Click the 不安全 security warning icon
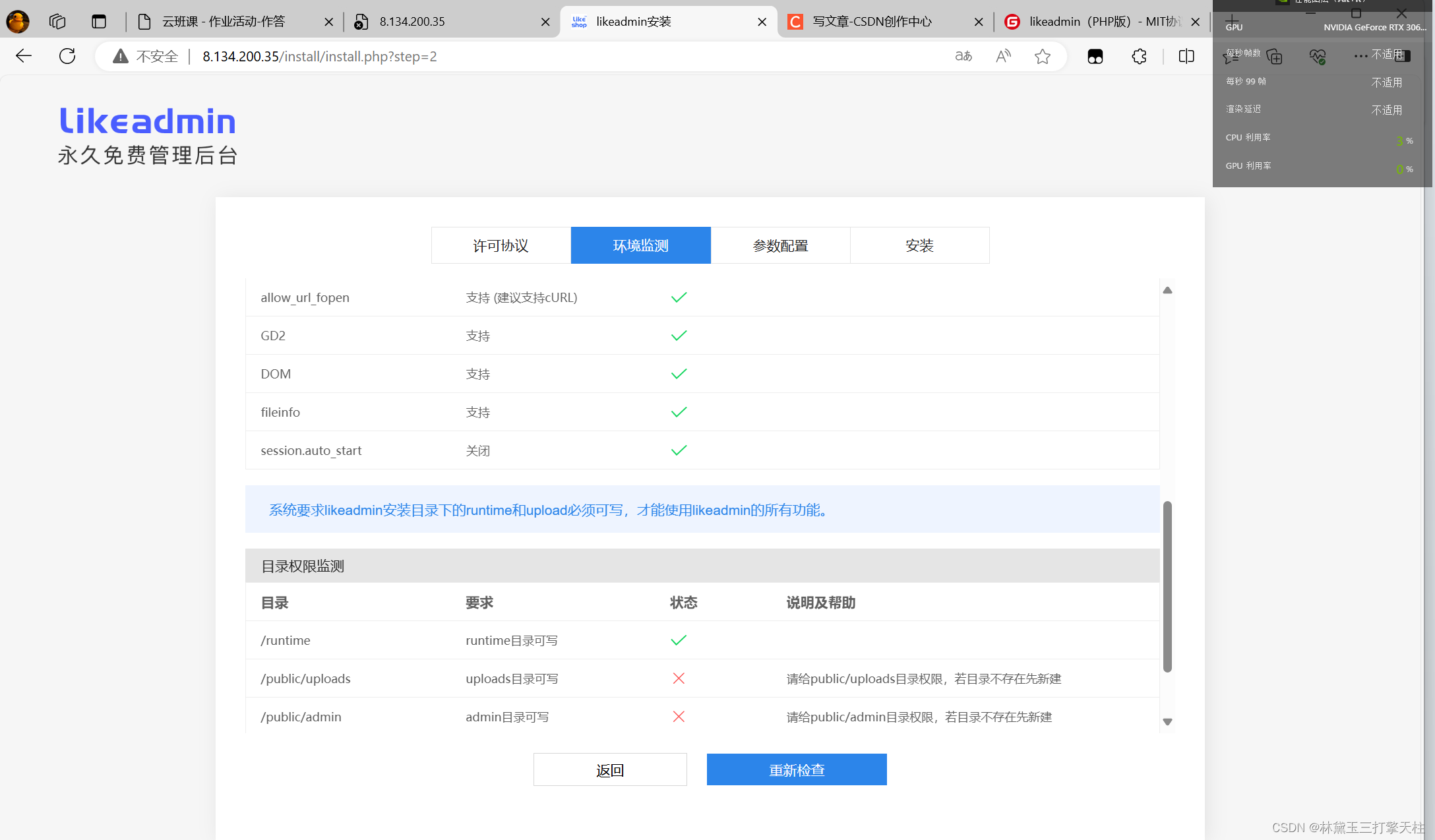Viewport: 1435px width, 840px height. pyautogui.click(x=120, y=56)
